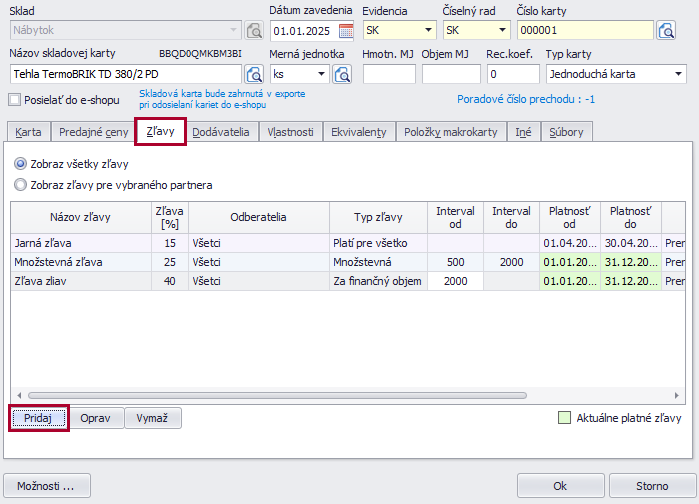Click the Zľava [%] column header
Screen dimensions: 699x504
coord(170,217)
